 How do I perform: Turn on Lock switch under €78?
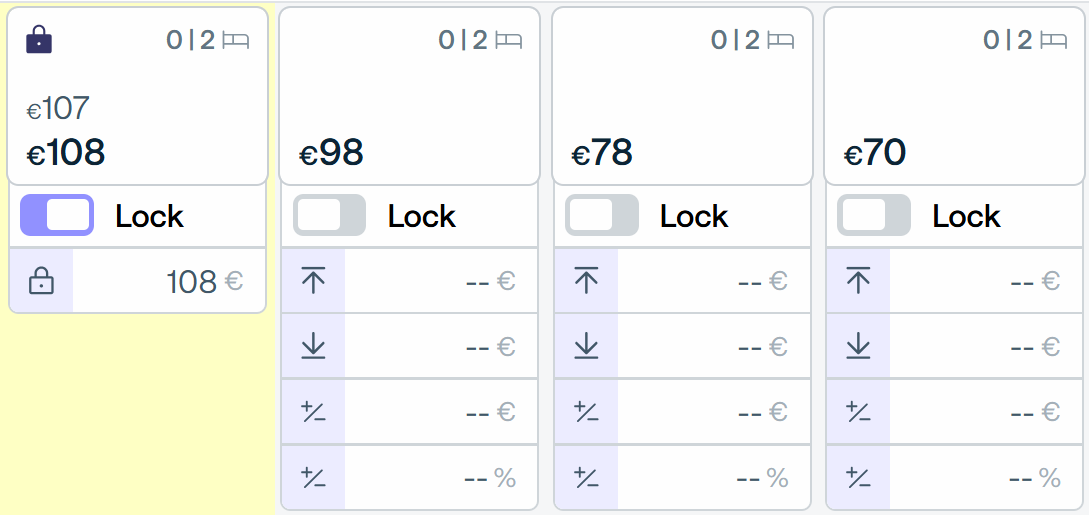pyautogui.click(x=601, y=215)
